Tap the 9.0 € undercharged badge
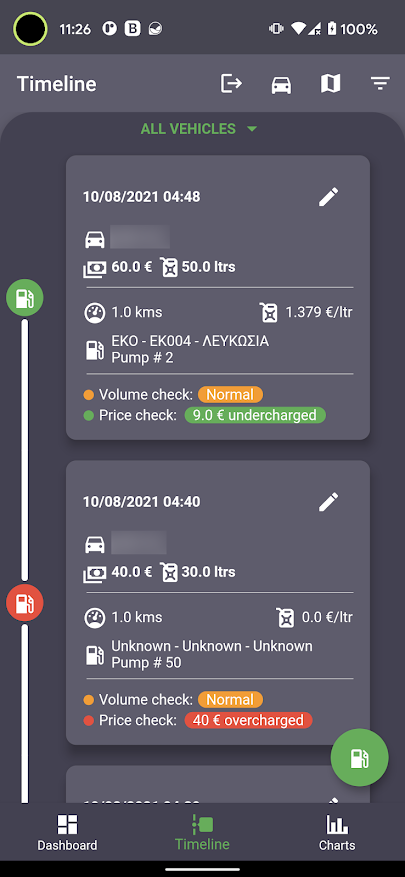Image resolution: width=405 pixels, height=877 pixels. point(255,416)
